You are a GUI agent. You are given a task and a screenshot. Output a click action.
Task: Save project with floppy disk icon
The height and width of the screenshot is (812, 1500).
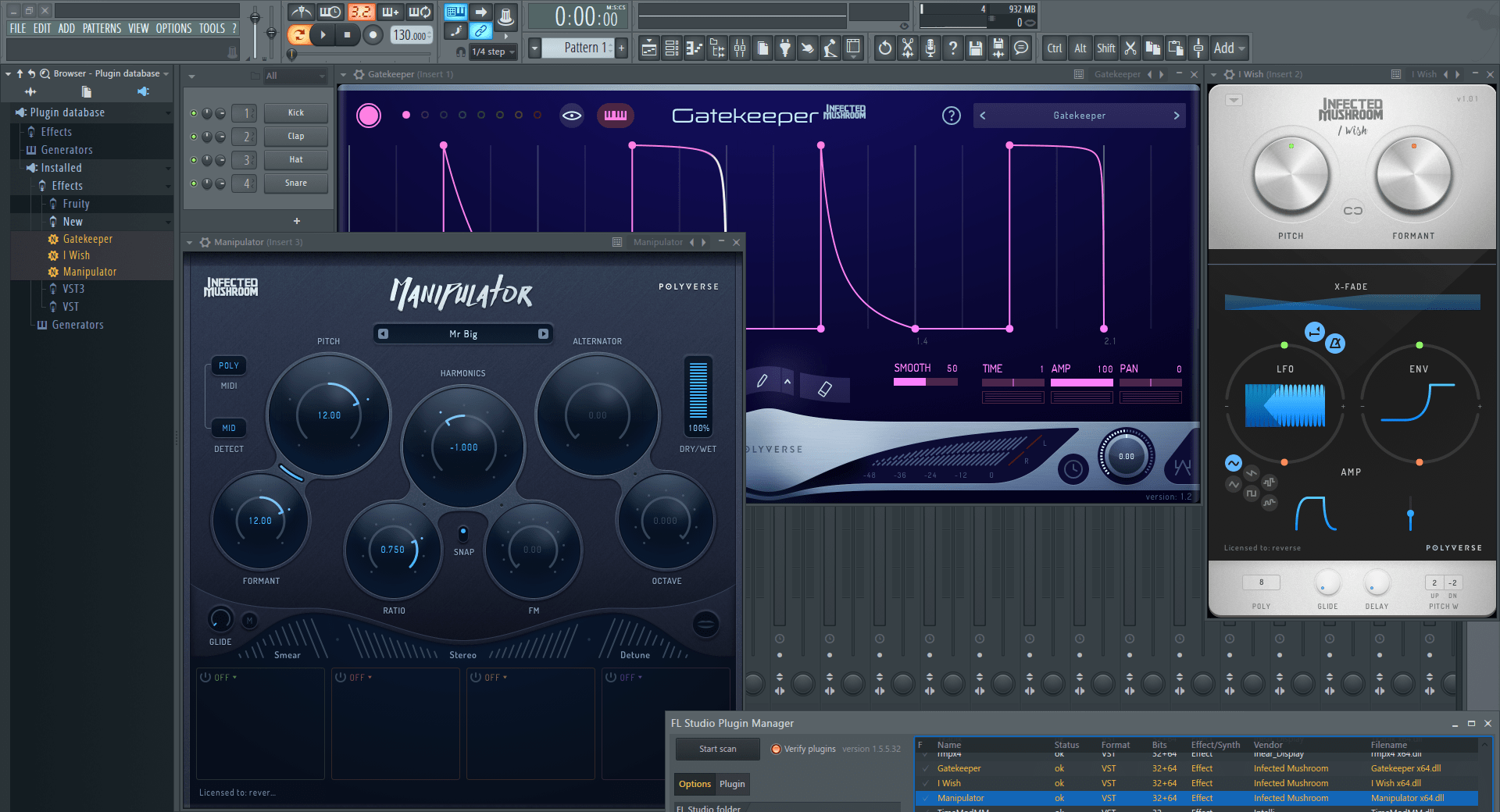coord(976,48)
